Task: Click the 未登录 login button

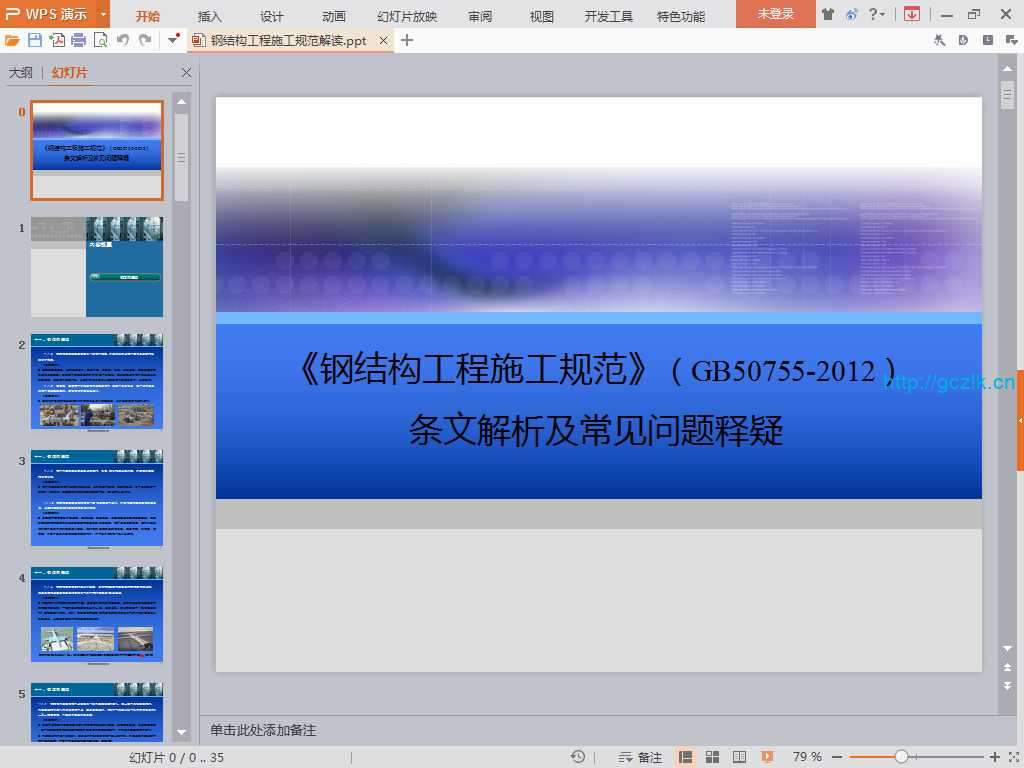Action: (x=775, y=14)
